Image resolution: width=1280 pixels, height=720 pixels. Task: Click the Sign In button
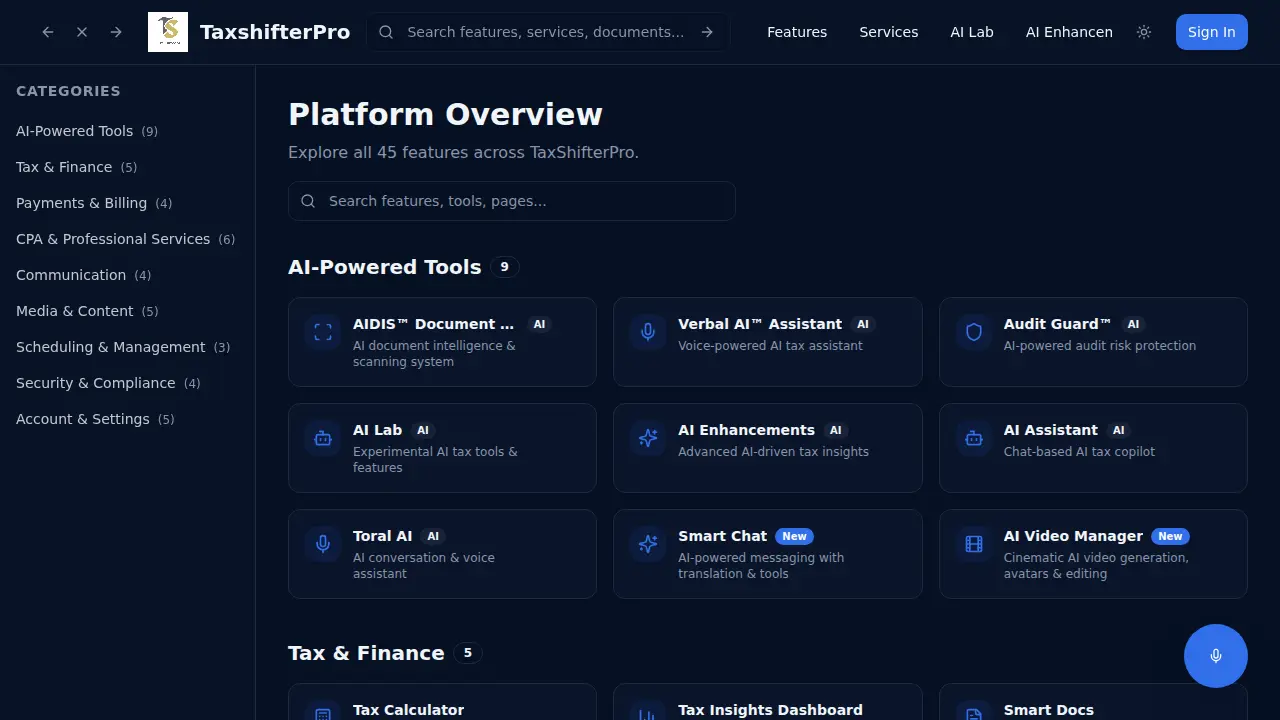click(1212, 32)
